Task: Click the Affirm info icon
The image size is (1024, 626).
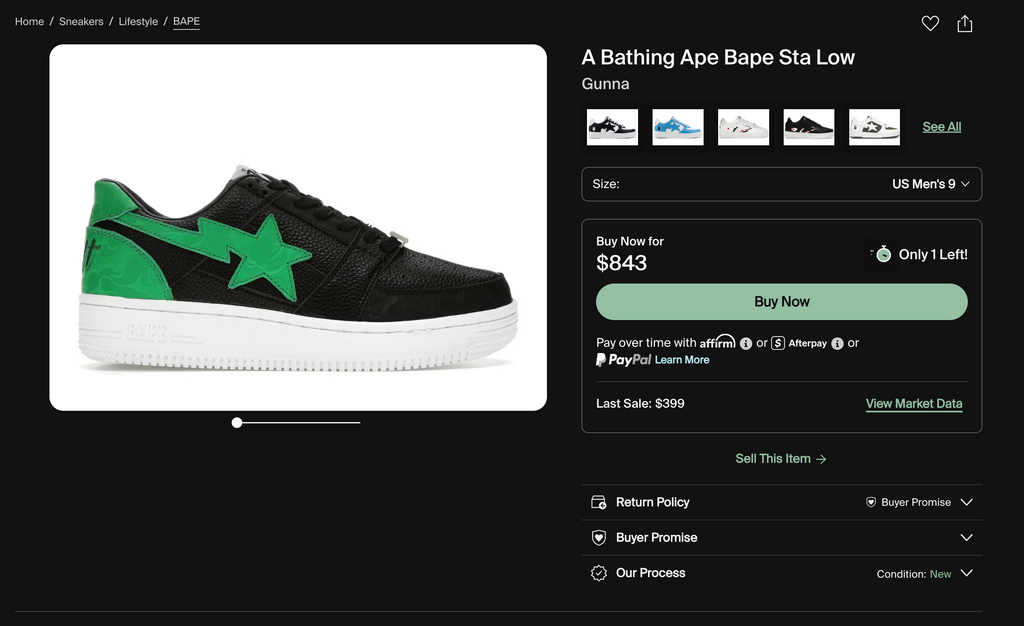Action: click(x=746, y=343)
